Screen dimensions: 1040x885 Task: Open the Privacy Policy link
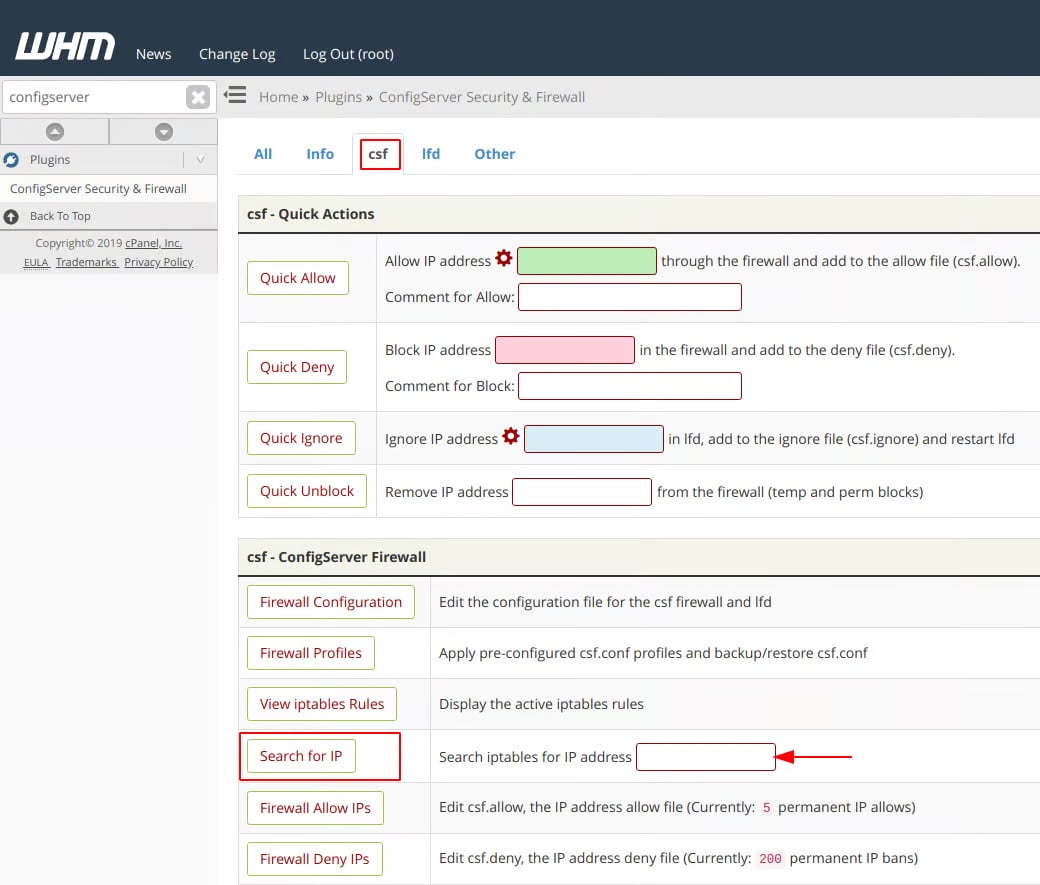(159, 262)
